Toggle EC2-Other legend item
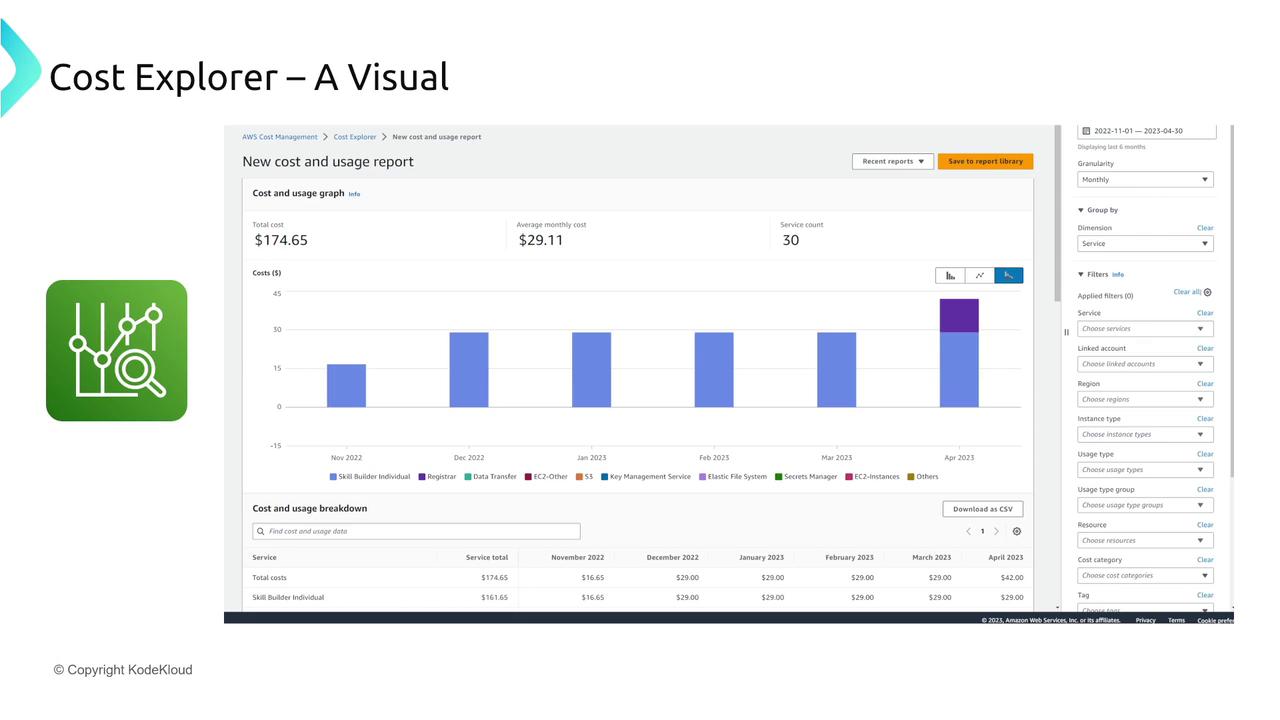The image size is (1280, 720). pyautogui.click(x=546, y=477)
